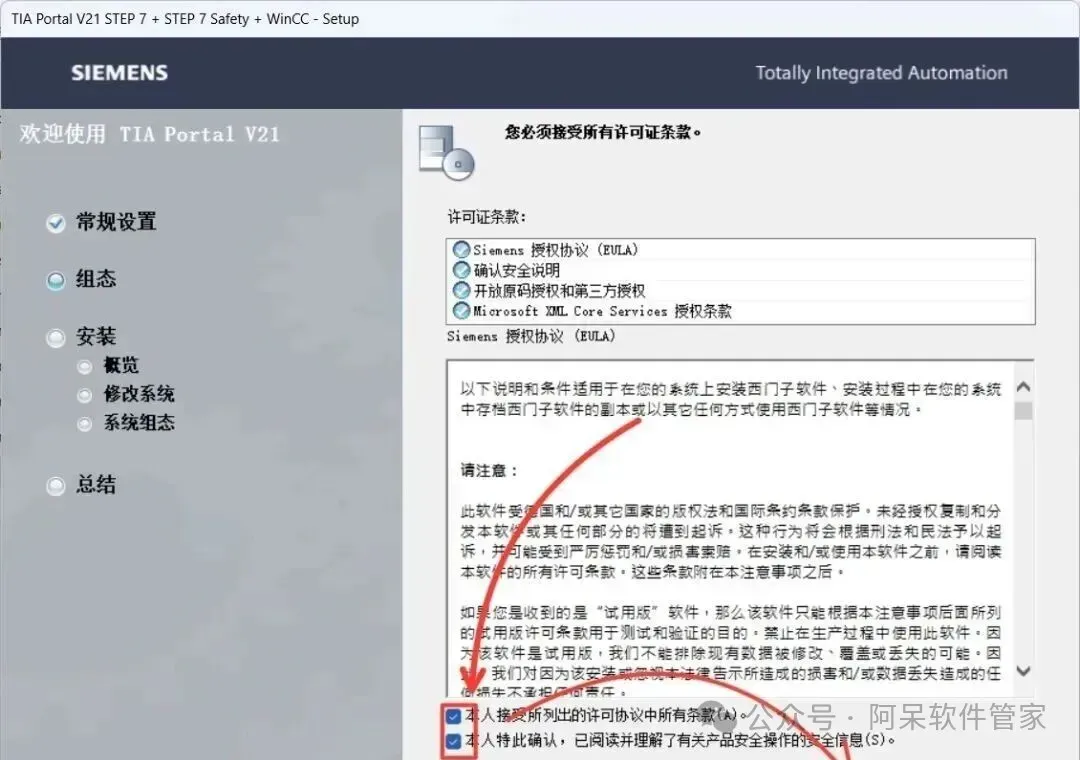Click the 组态 step in the sidebar

click(96, 279)
